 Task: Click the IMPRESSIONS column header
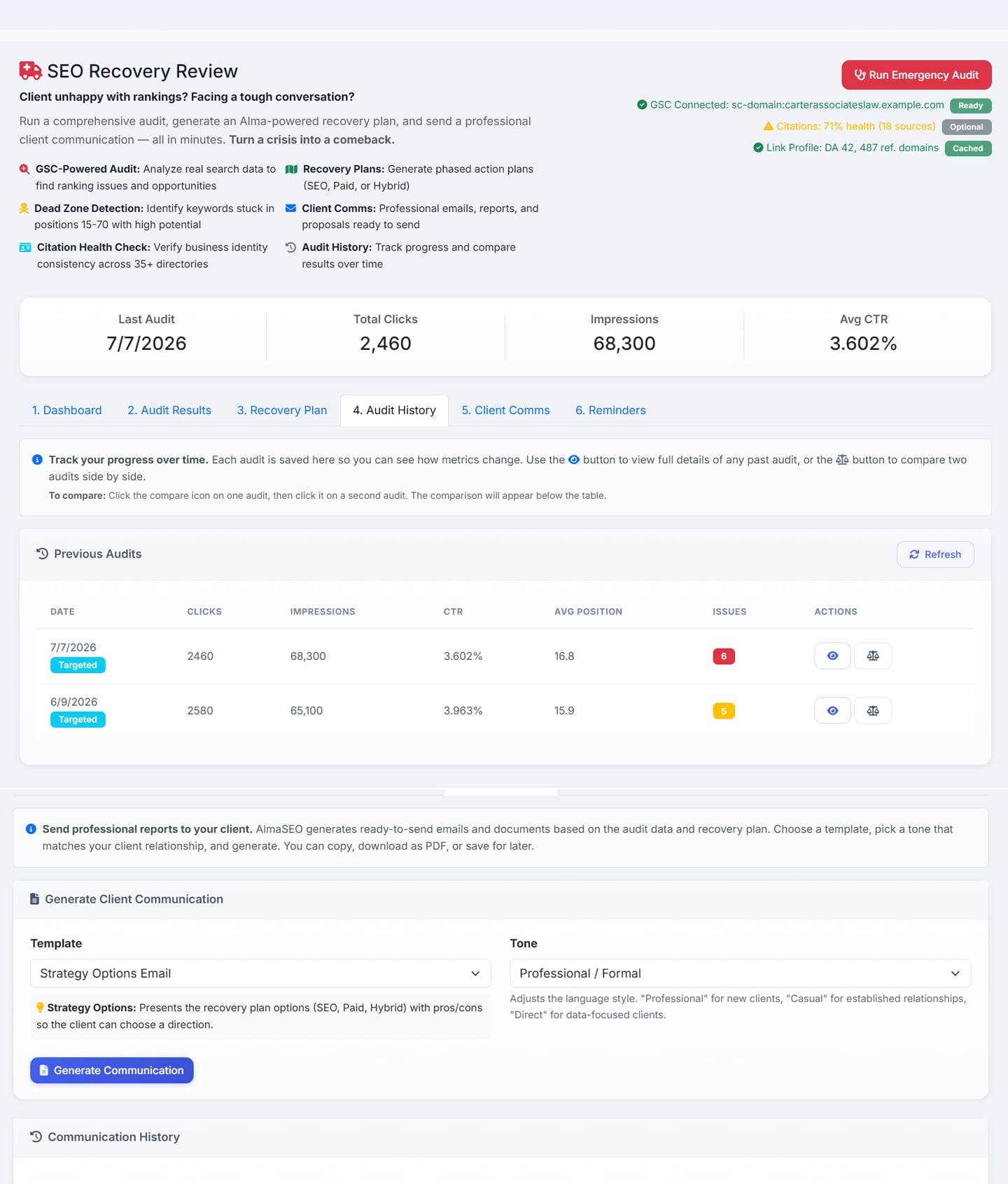coord(323,612)
